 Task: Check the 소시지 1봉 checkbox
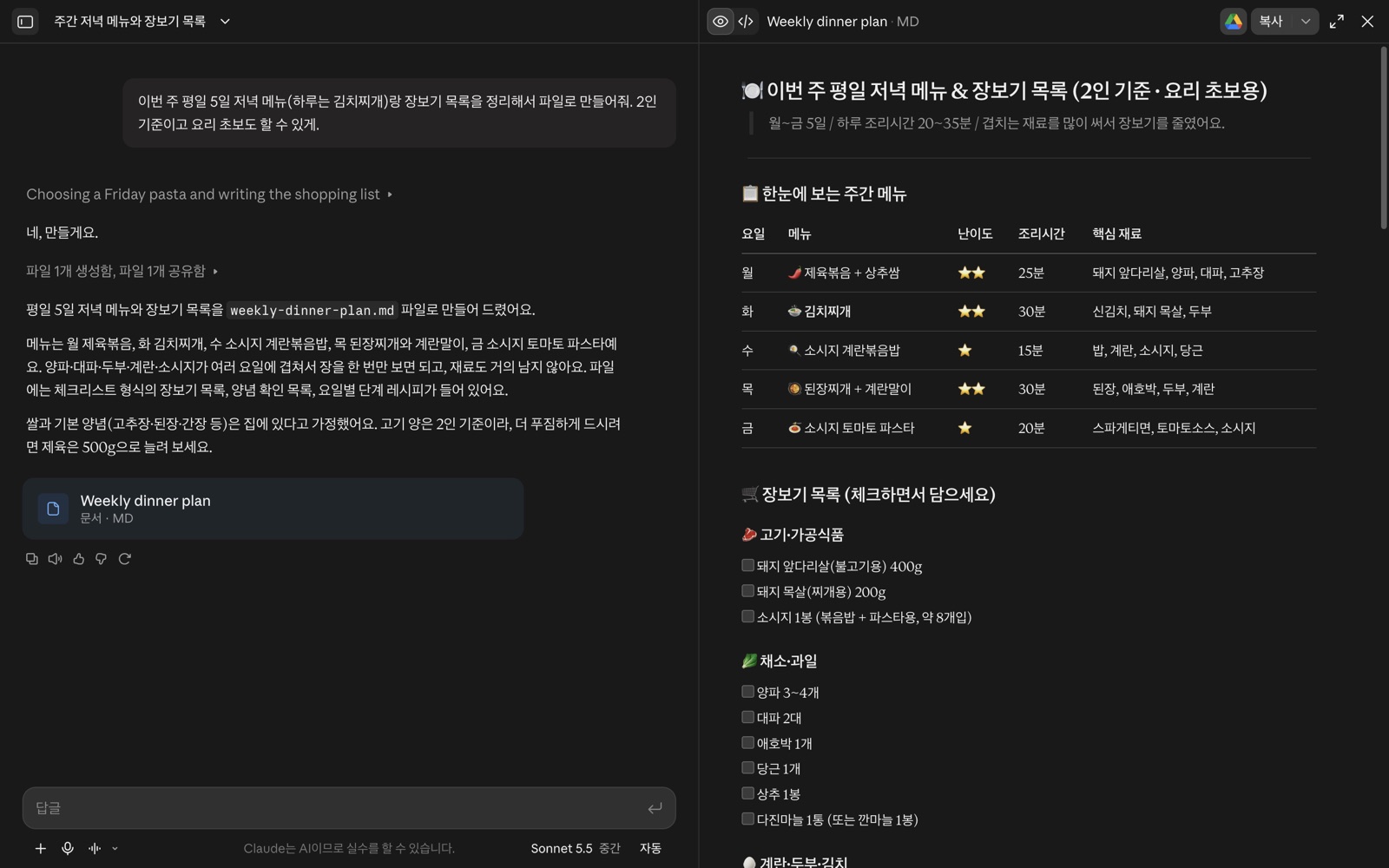pyautogui.click(x=747, y=616)
